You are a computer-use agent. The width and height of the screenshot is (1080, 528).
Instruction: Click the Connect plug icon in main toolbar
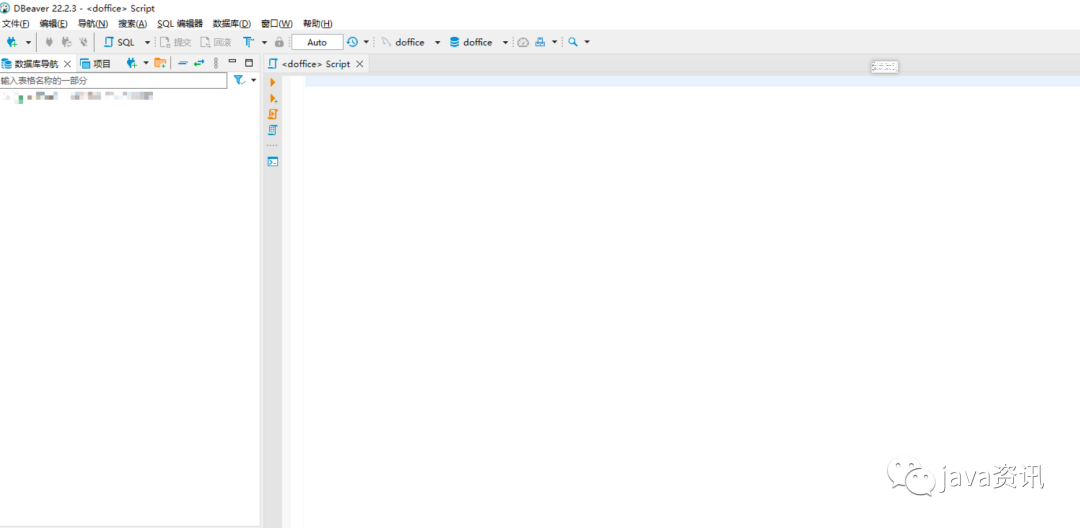click(x=49, y=42)
